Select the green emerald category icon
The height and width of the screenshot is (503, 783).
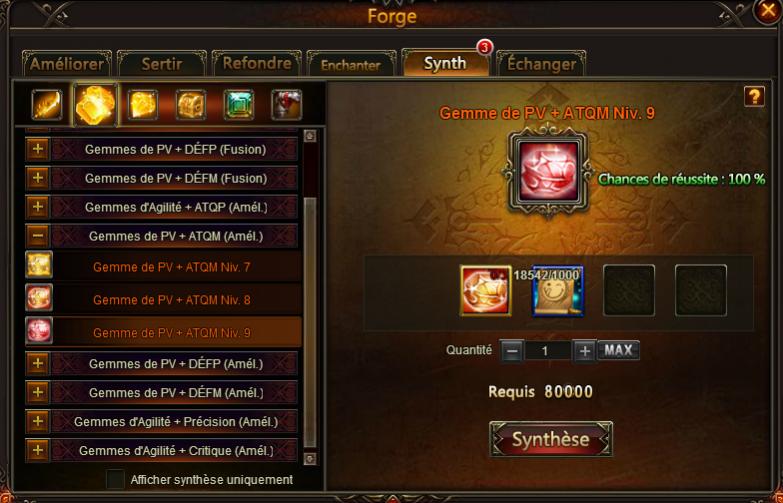tap(239, 105)
